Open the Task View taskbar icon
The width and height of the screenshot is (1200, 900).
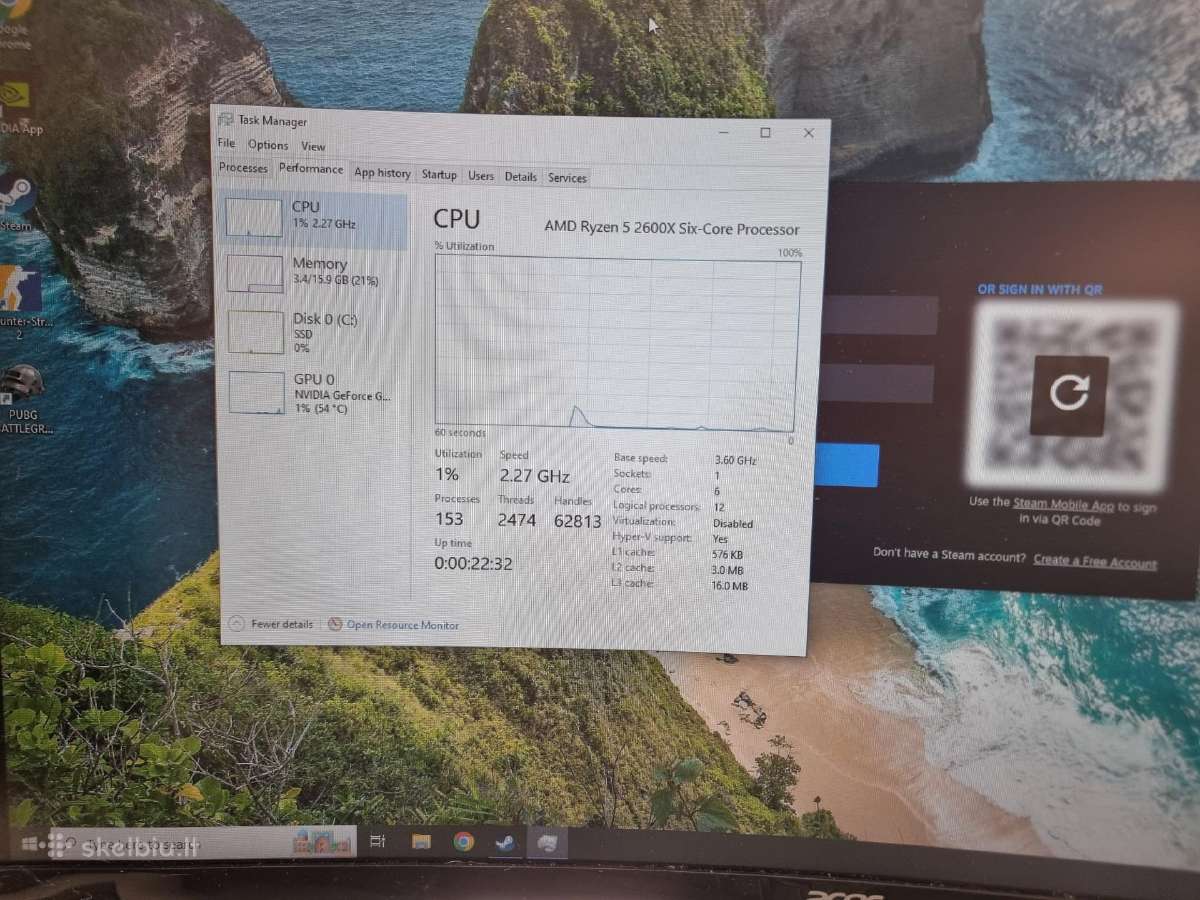point(378,842)
